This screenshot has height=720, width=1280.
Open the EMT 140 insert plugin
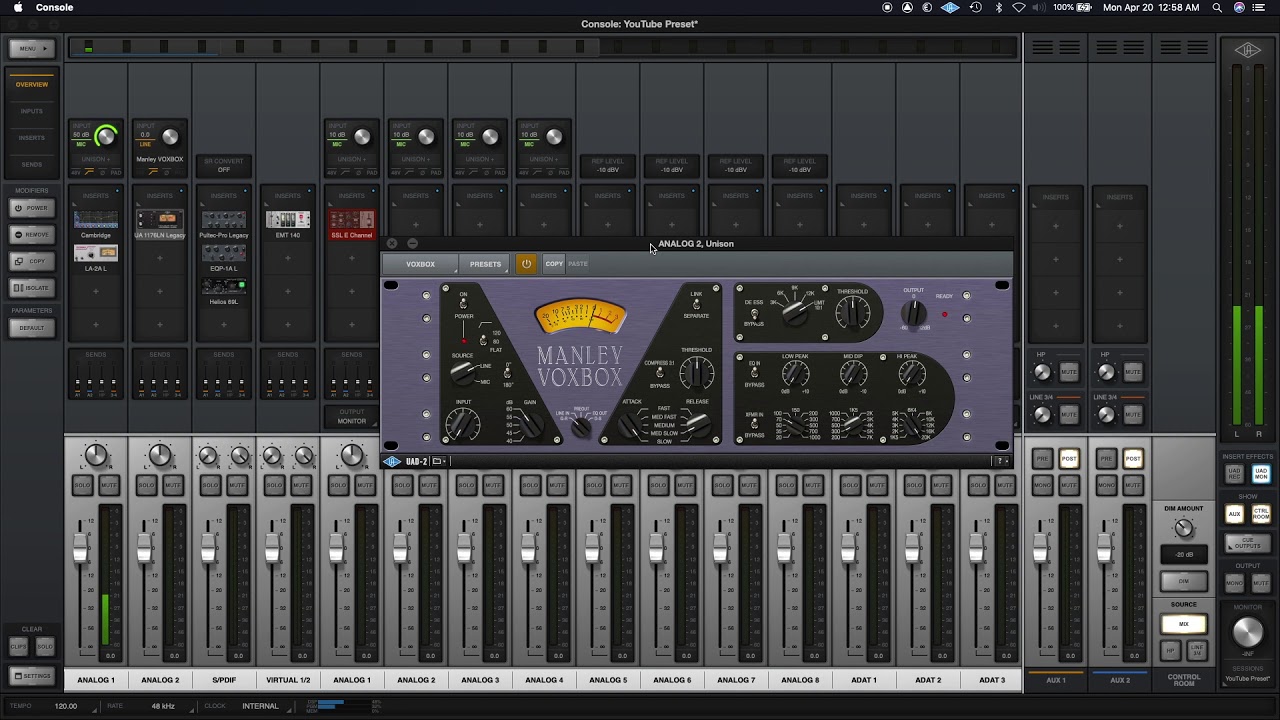(x=288, y=223)
